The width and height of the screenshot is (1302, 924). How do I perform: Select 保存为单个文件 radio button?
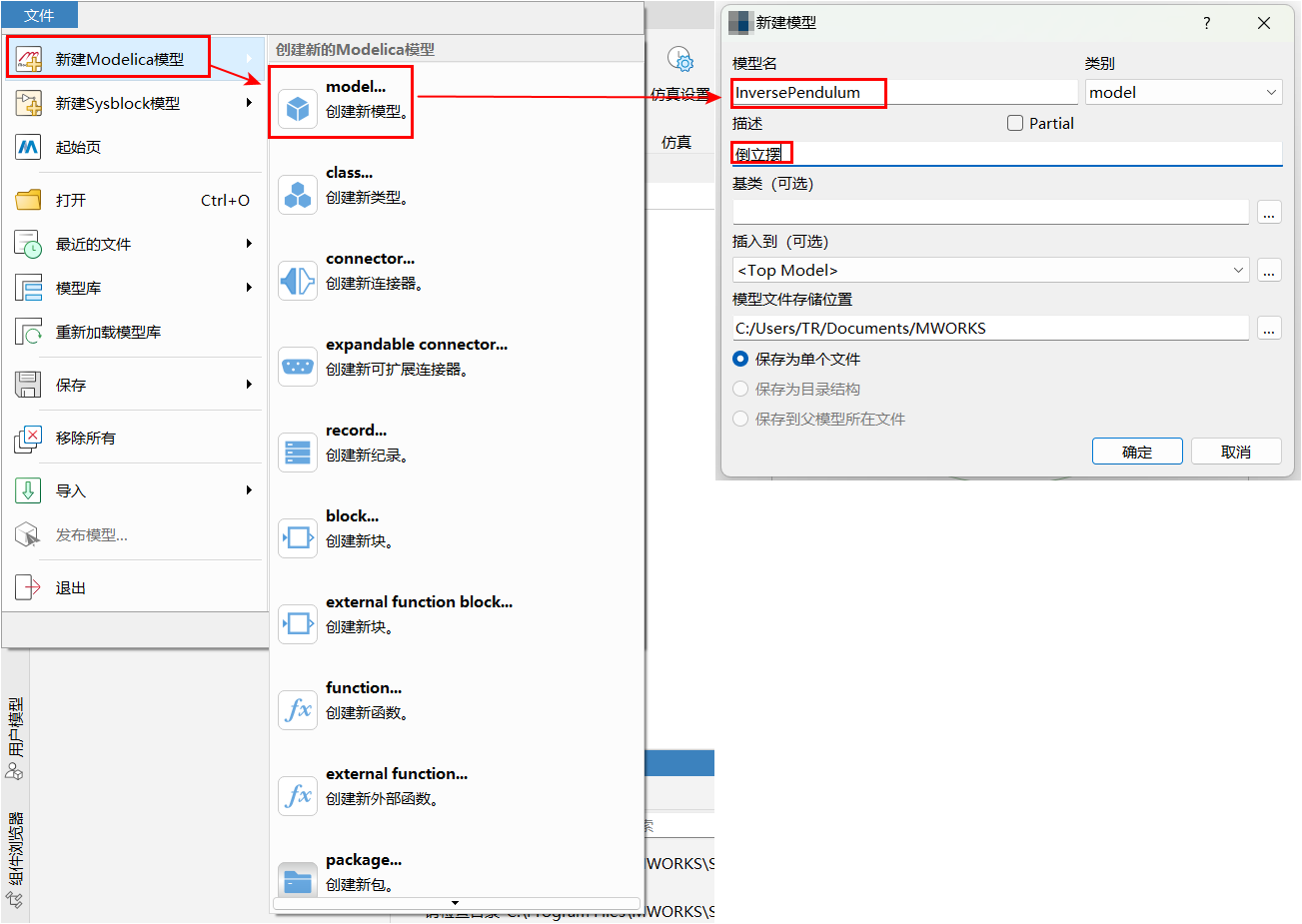[x=740, y=359]
